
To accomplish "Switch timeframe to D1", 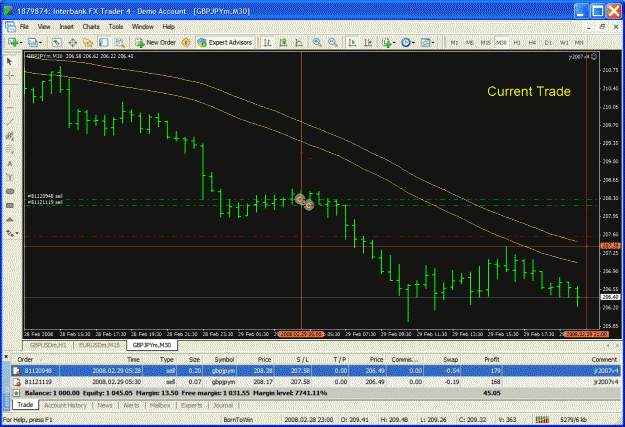I will [548, 42].
